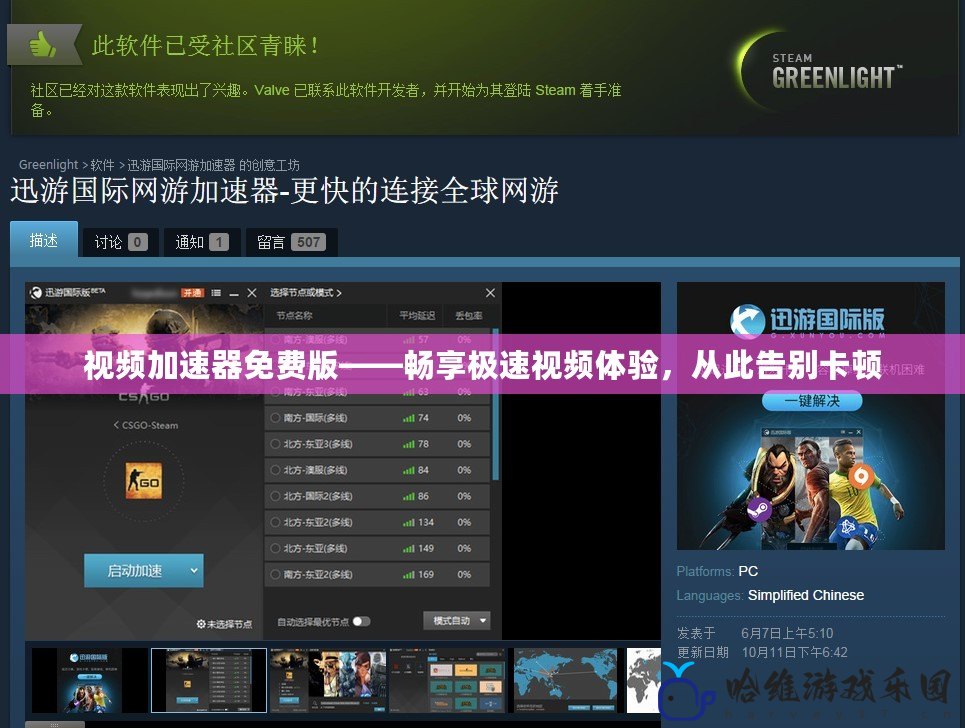965x728 pixels.
Task: Open the 通知 tab
Action: click(x=202, y=242)
